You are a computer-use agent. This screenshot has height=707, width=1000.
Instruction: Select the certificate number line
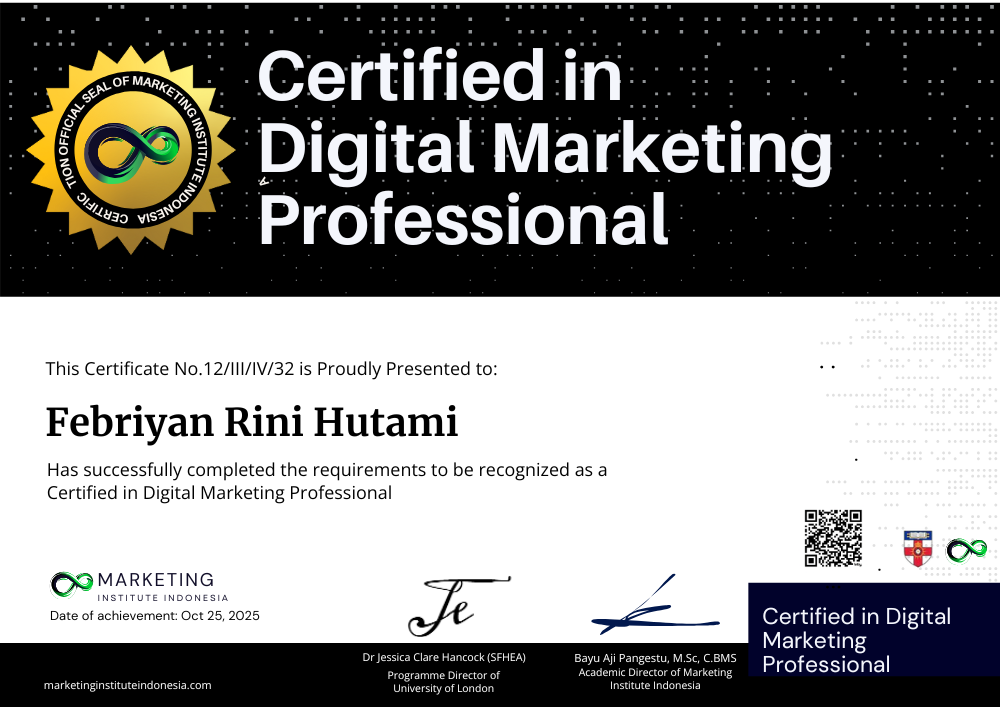click(x=271, y=368)
